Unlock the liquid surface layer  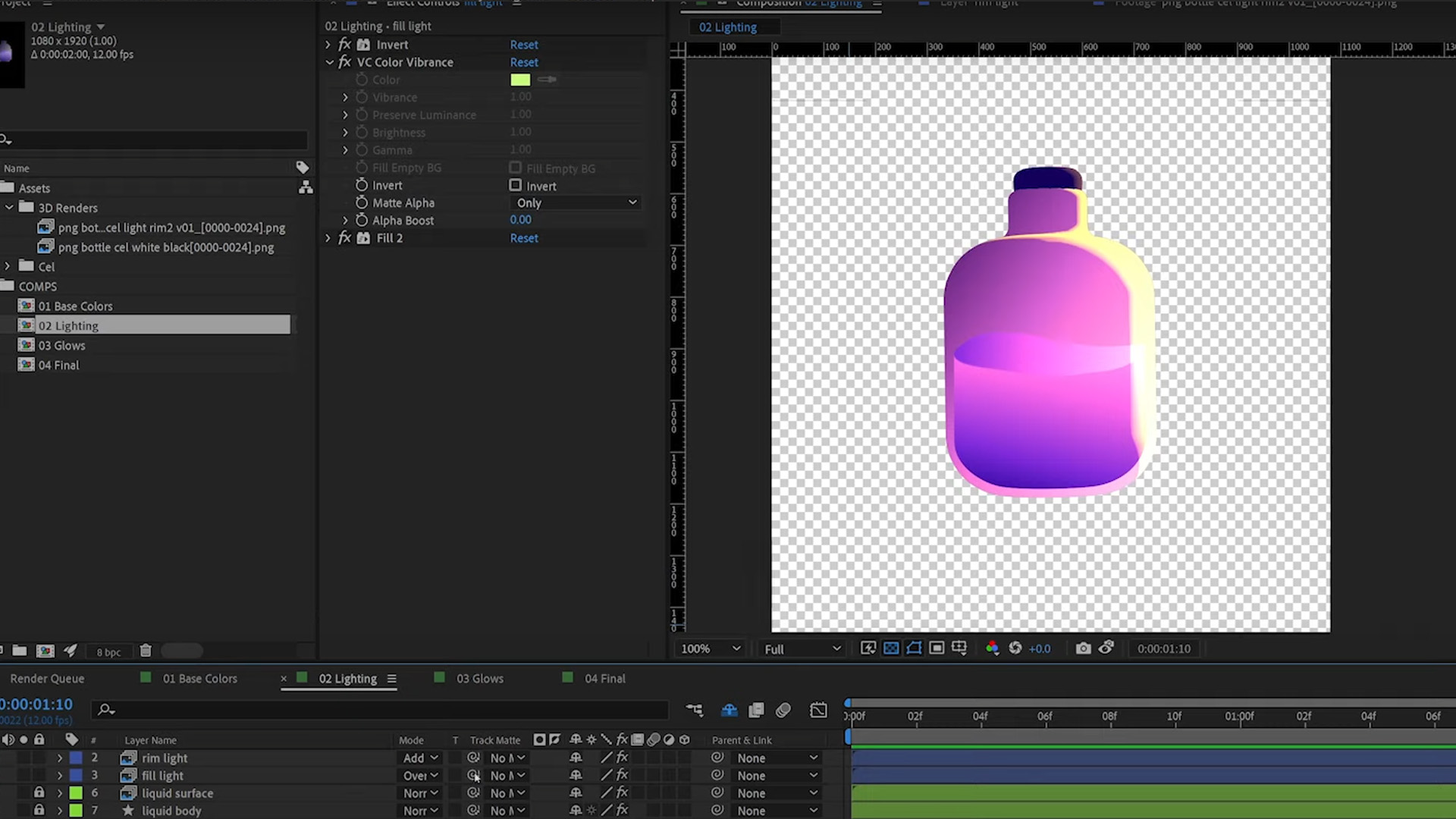click(x=39, y=792)
